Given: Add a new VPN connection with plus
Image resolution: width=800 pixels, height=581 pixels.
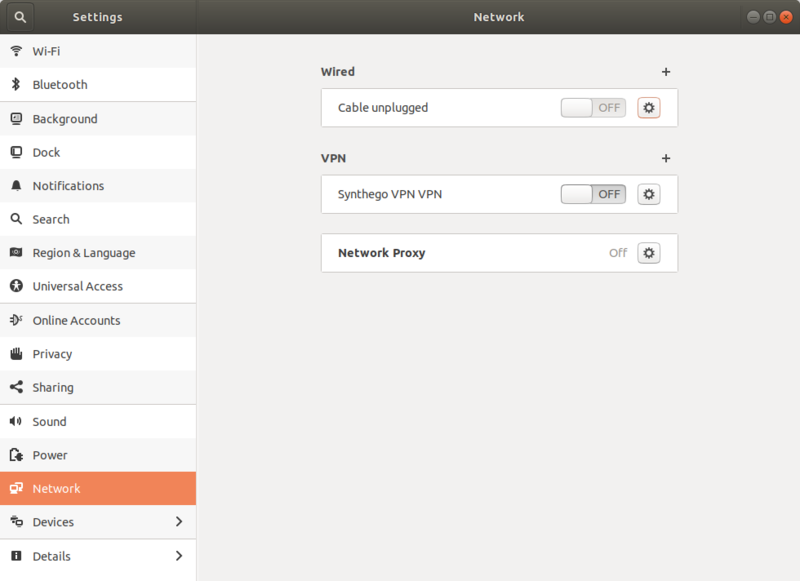Looking at the screenshot, I should (x=666, y=158).
